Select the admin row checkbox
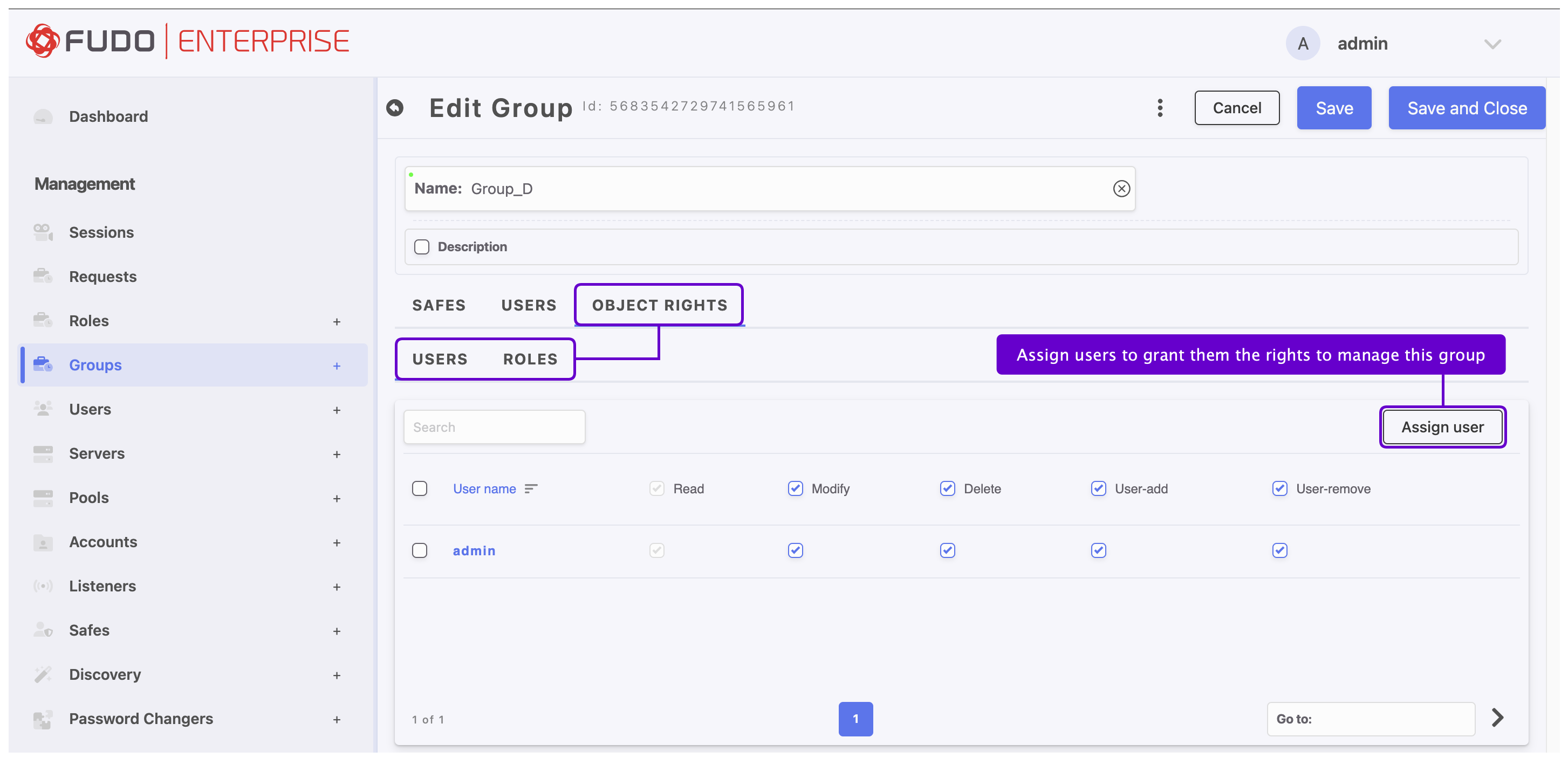The image size is (1568, 765). [x=420, y=550]
